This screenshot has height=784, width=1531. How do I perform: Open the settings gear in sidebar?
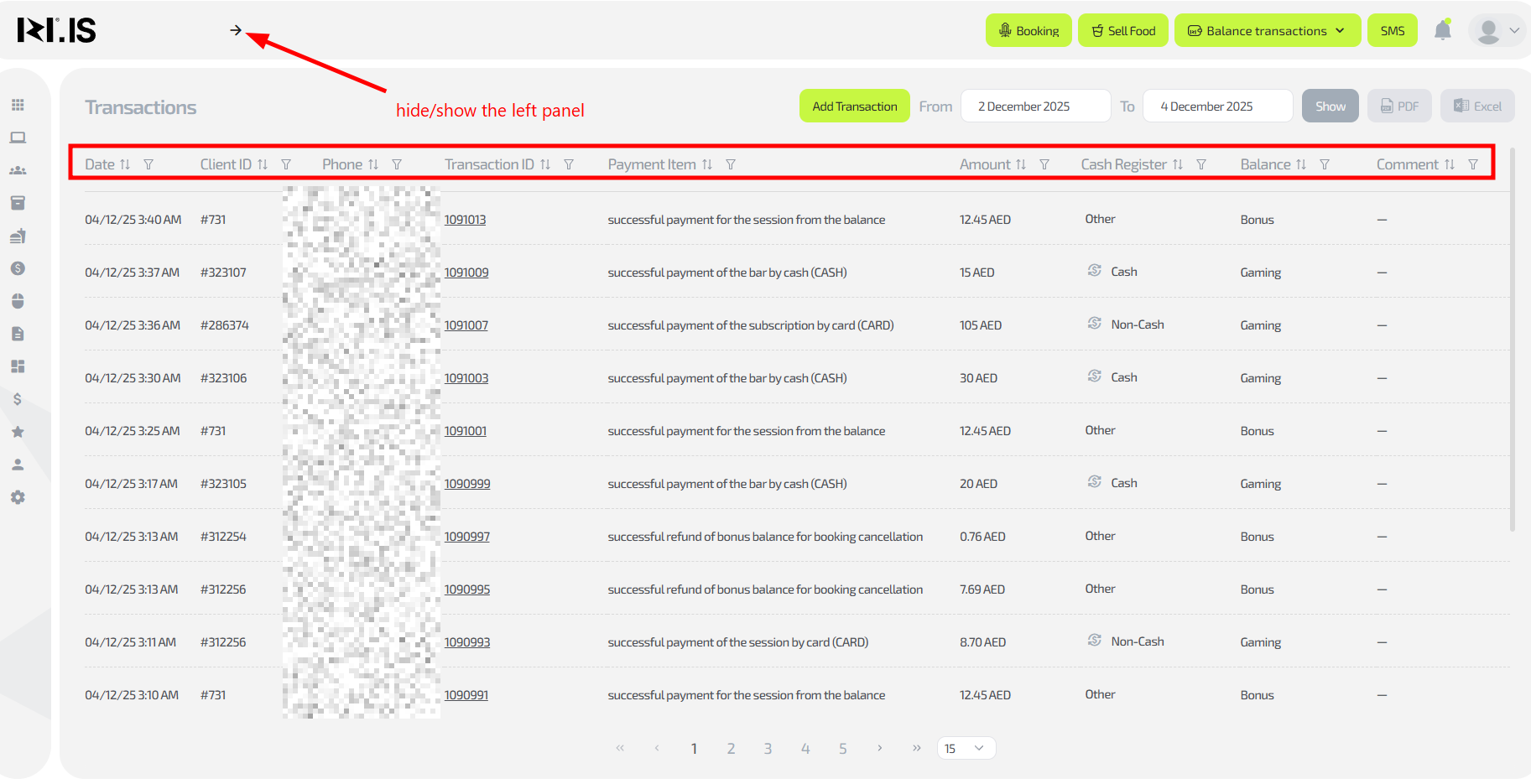click(18, 497)
